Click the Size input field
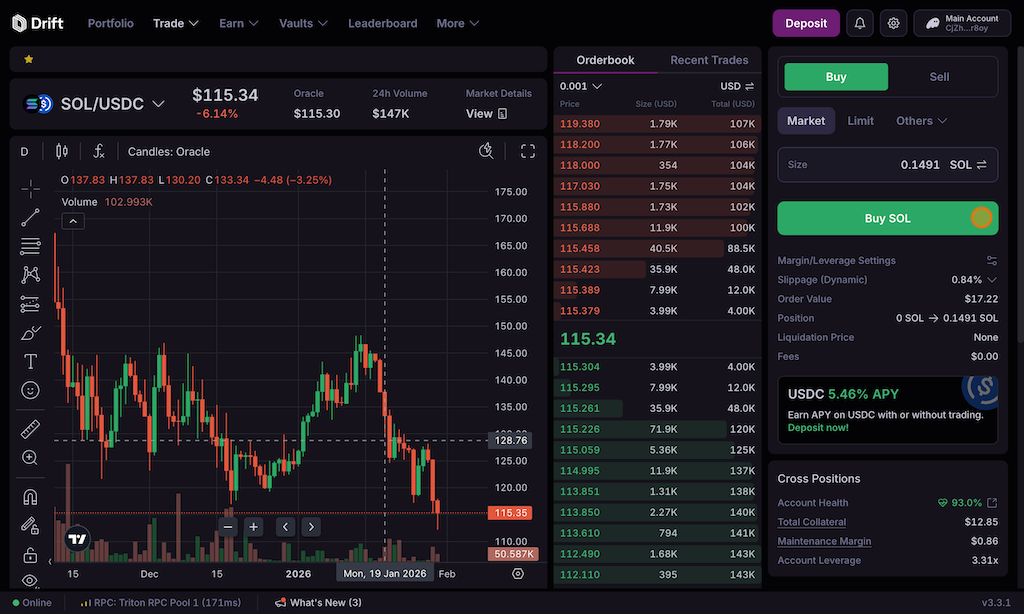 coord(860,165)
